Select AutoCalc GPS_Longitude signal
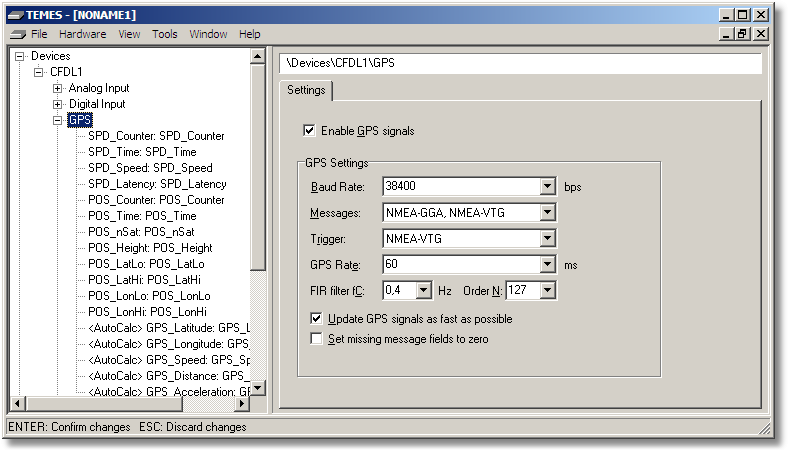 point(169,344)
